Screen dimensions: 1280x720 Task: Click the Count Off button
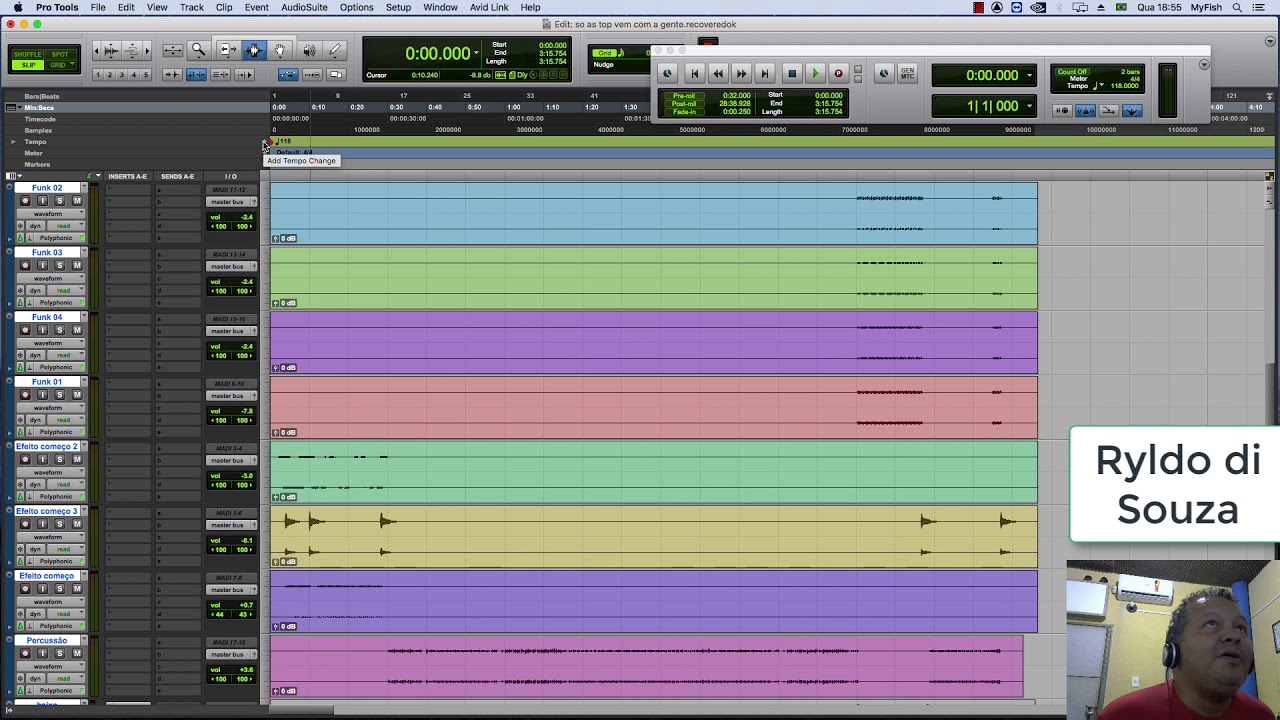[1073, 72]
